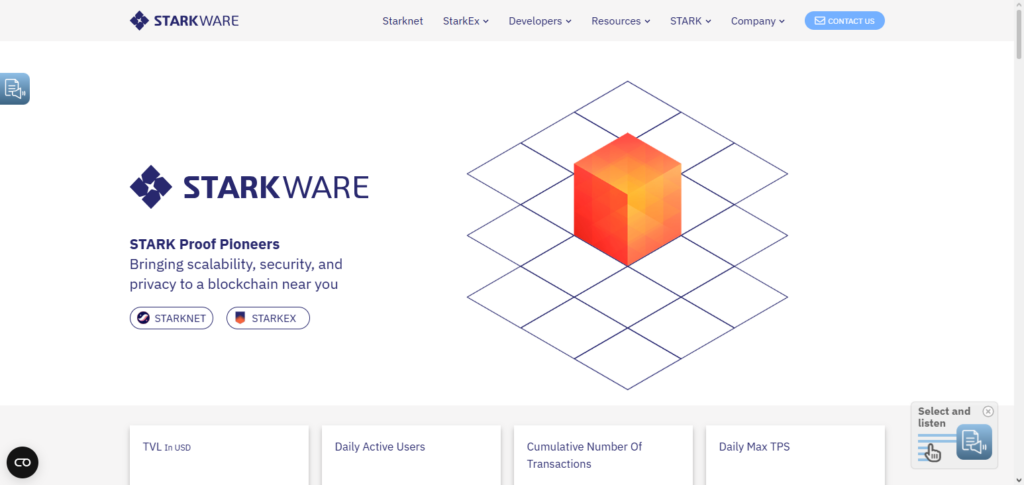
Task: Click the Contact Us button
Action: click(844, 20)
